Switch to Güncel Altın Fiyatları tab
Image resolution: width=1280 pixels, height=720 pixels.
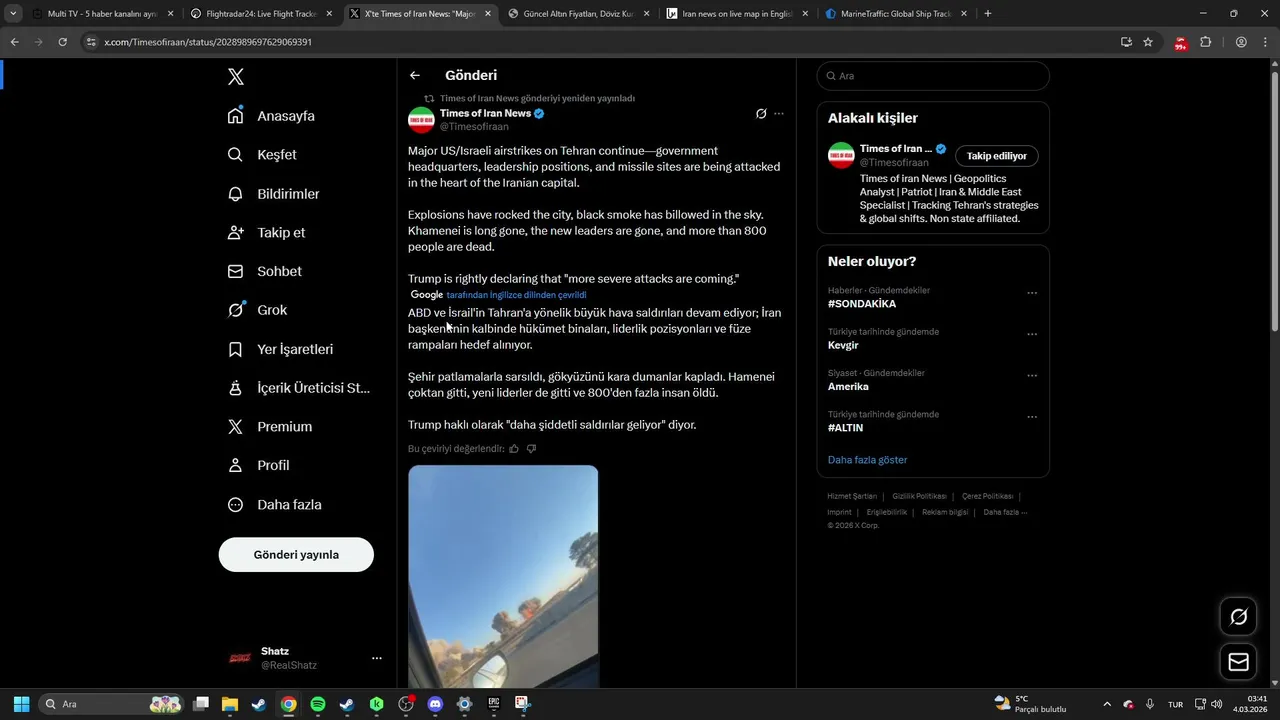pos(581,14)
